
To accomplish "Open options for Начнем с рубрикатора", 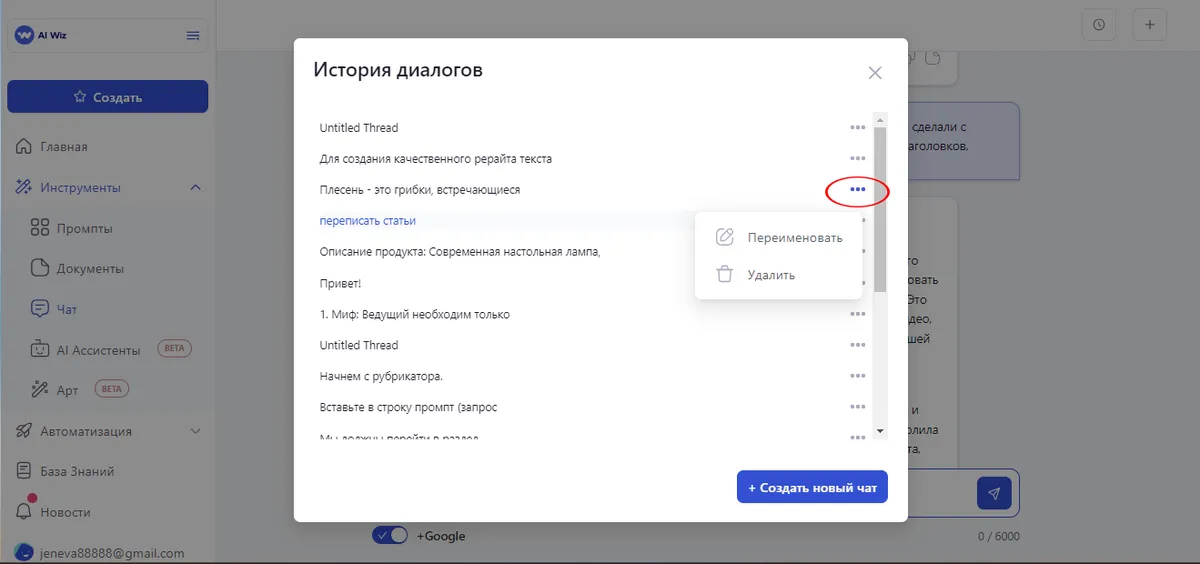I will point(857,376).
